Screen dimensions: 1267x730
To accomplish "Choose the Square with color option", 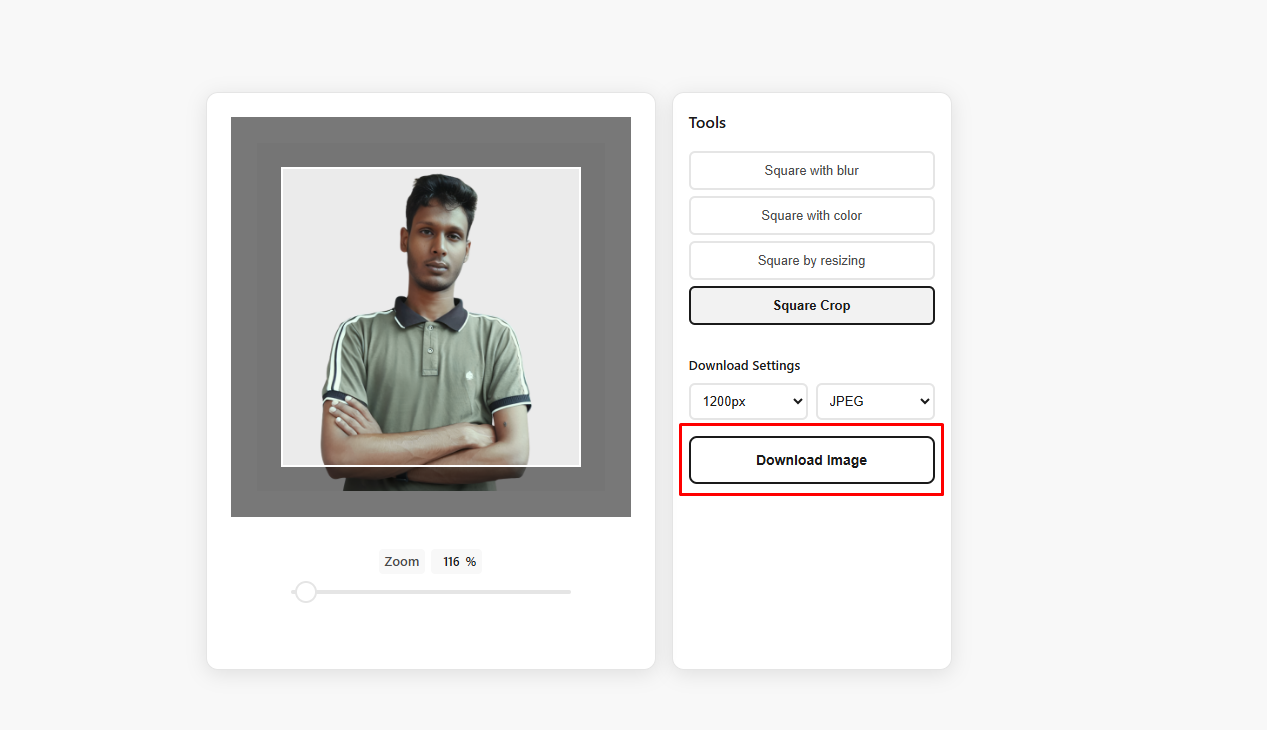I will [811, 215].
